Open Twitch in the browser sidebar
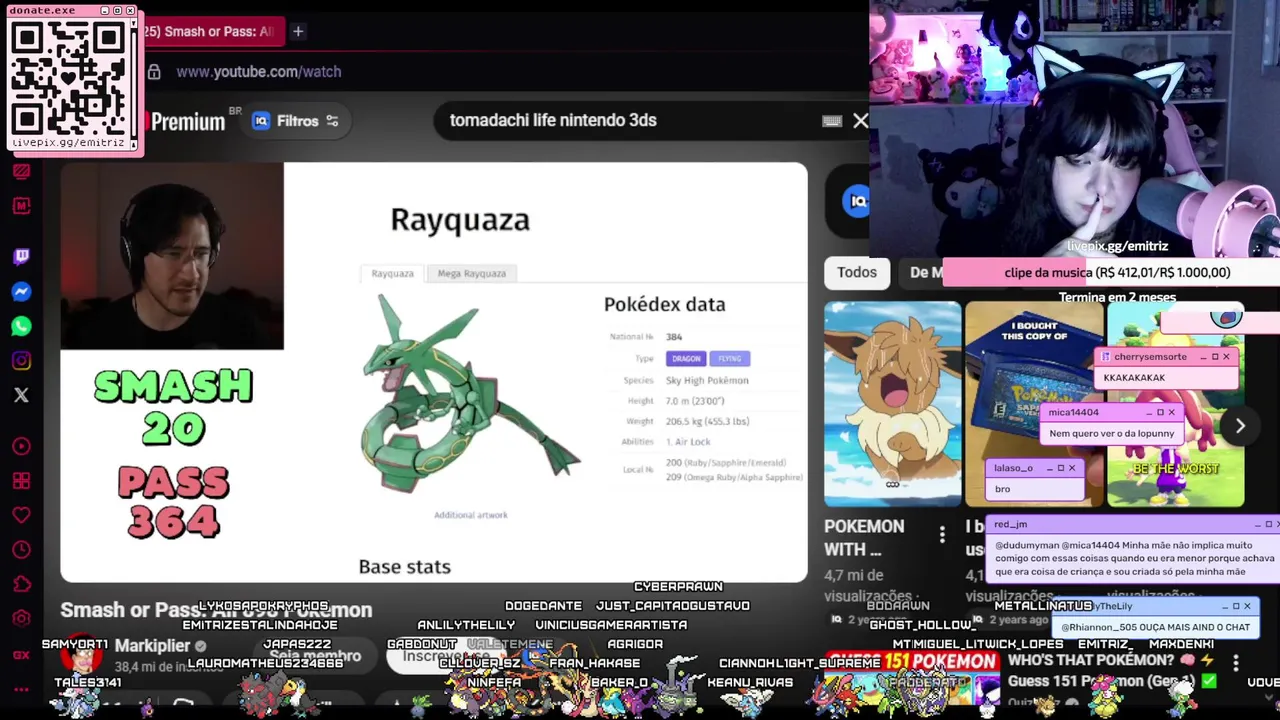The image size is (1280, 720). tap(21, 256)
